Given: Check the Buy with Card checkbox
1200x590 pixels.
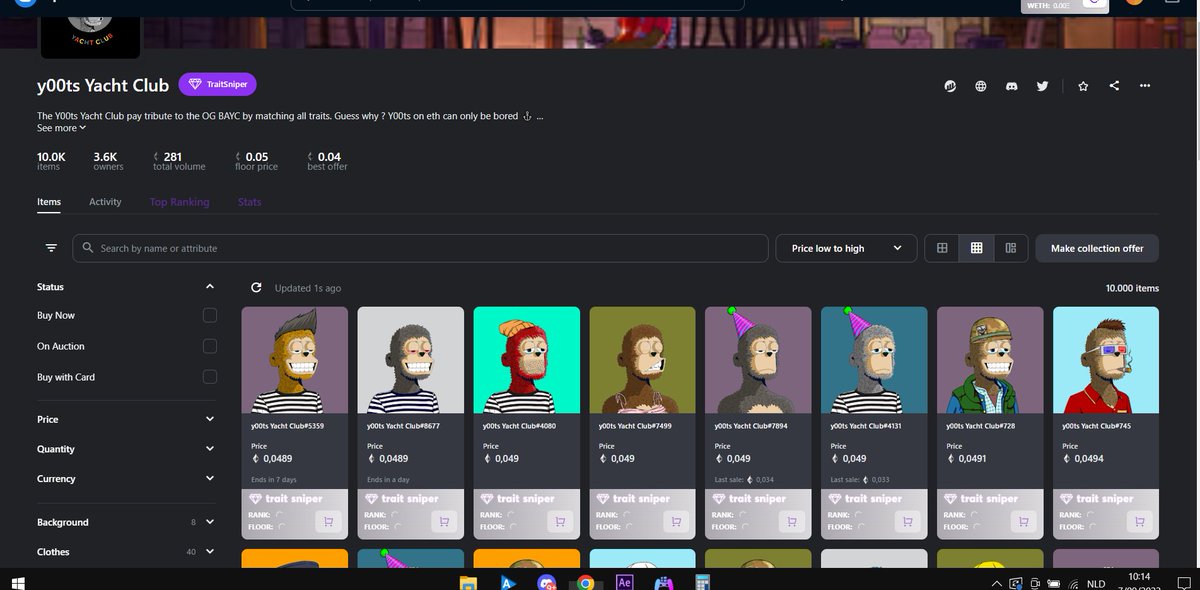Looking at the screenshot, I should [x=209, y=377].
